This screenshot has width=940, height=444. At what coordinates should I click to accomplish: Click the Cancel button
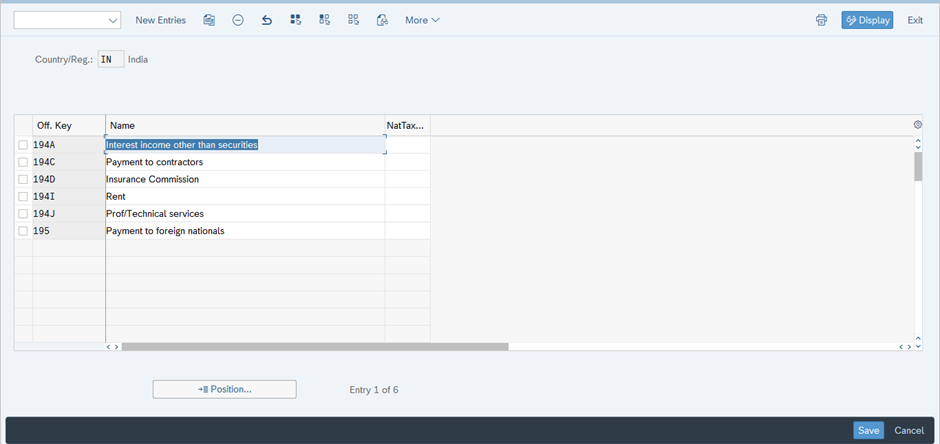point(909,430)
